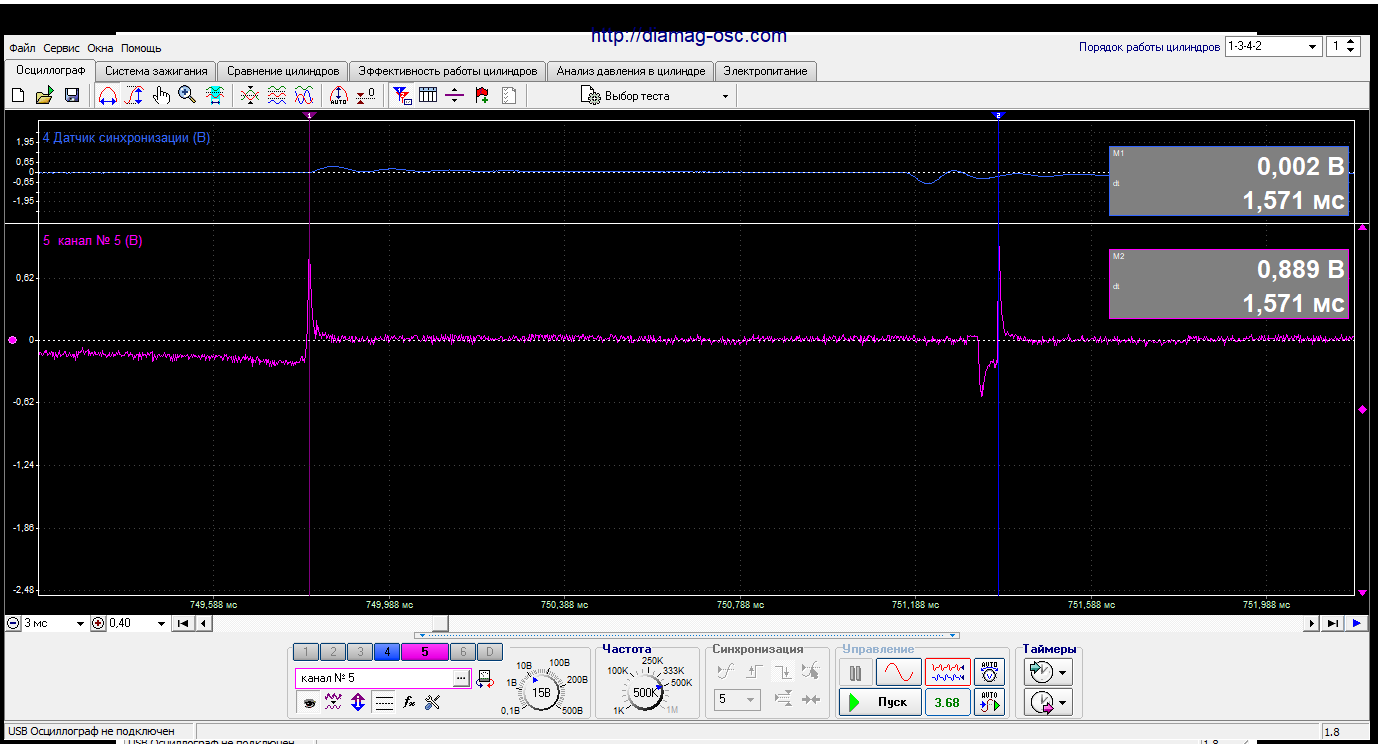This screenshot has height=744, width=1382.
Task: Adjust the cylinder number stepper
Action: [x=1351, y=47]
